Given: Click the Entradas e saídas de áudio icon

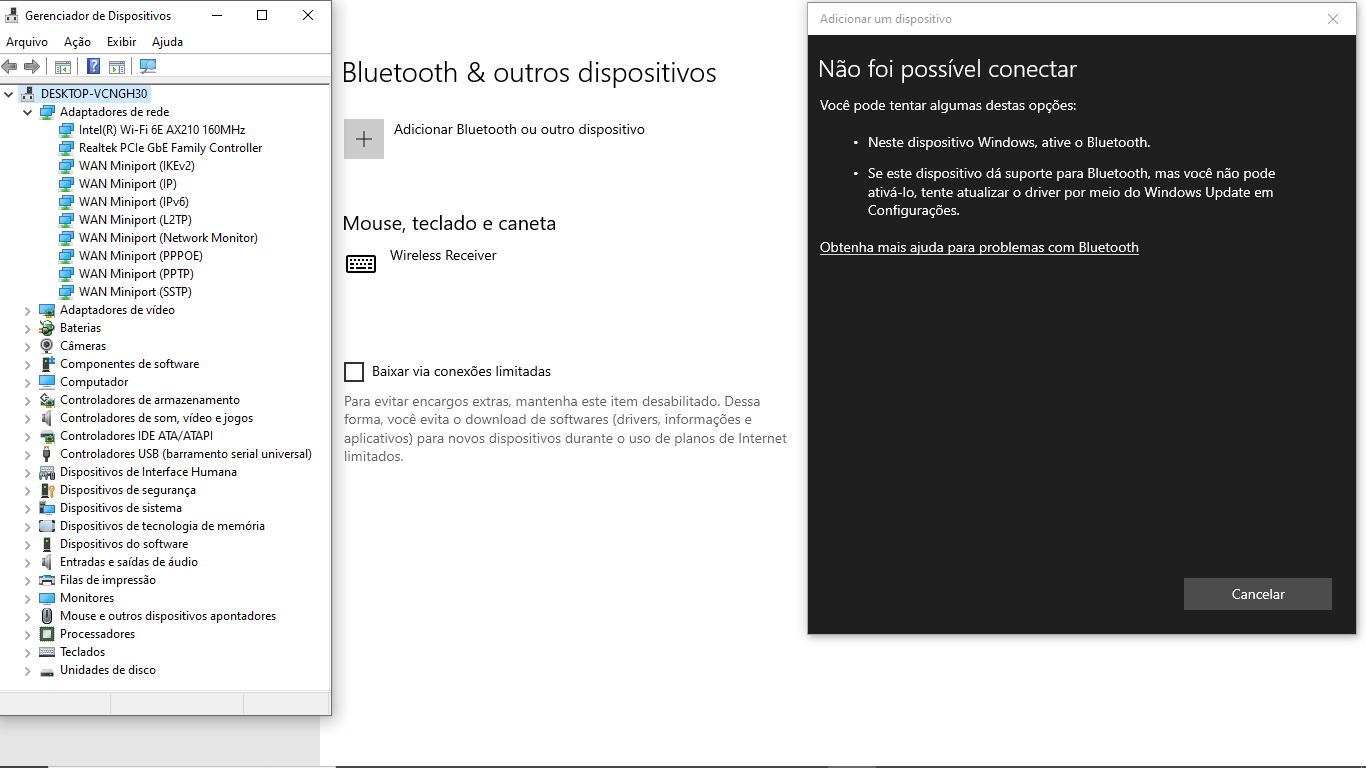Looking at the screenshot, I should click(x=47, y=562).
